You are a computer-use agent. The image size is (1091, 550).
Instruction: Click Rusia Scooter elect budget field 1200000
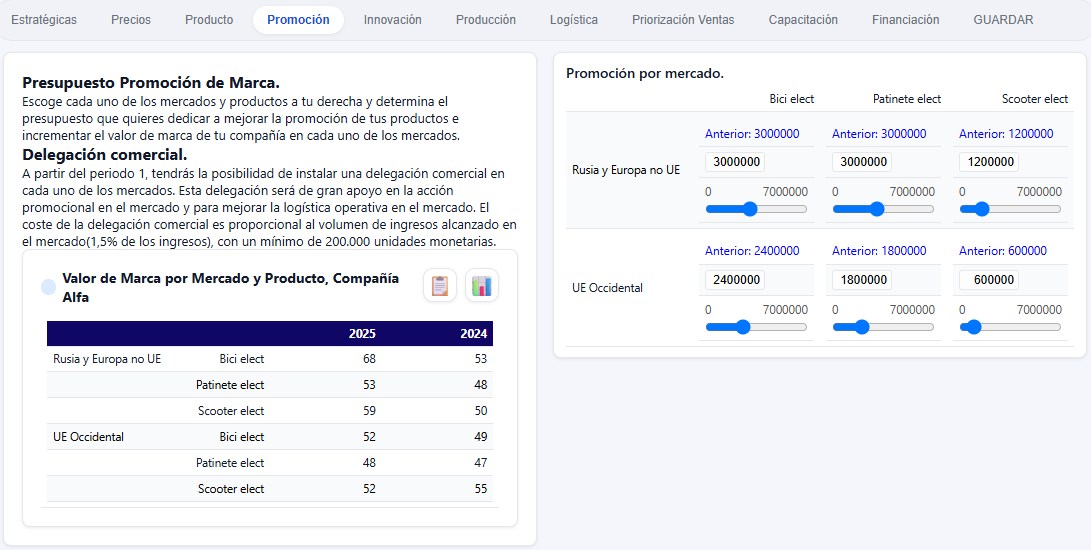pos(989,162)
